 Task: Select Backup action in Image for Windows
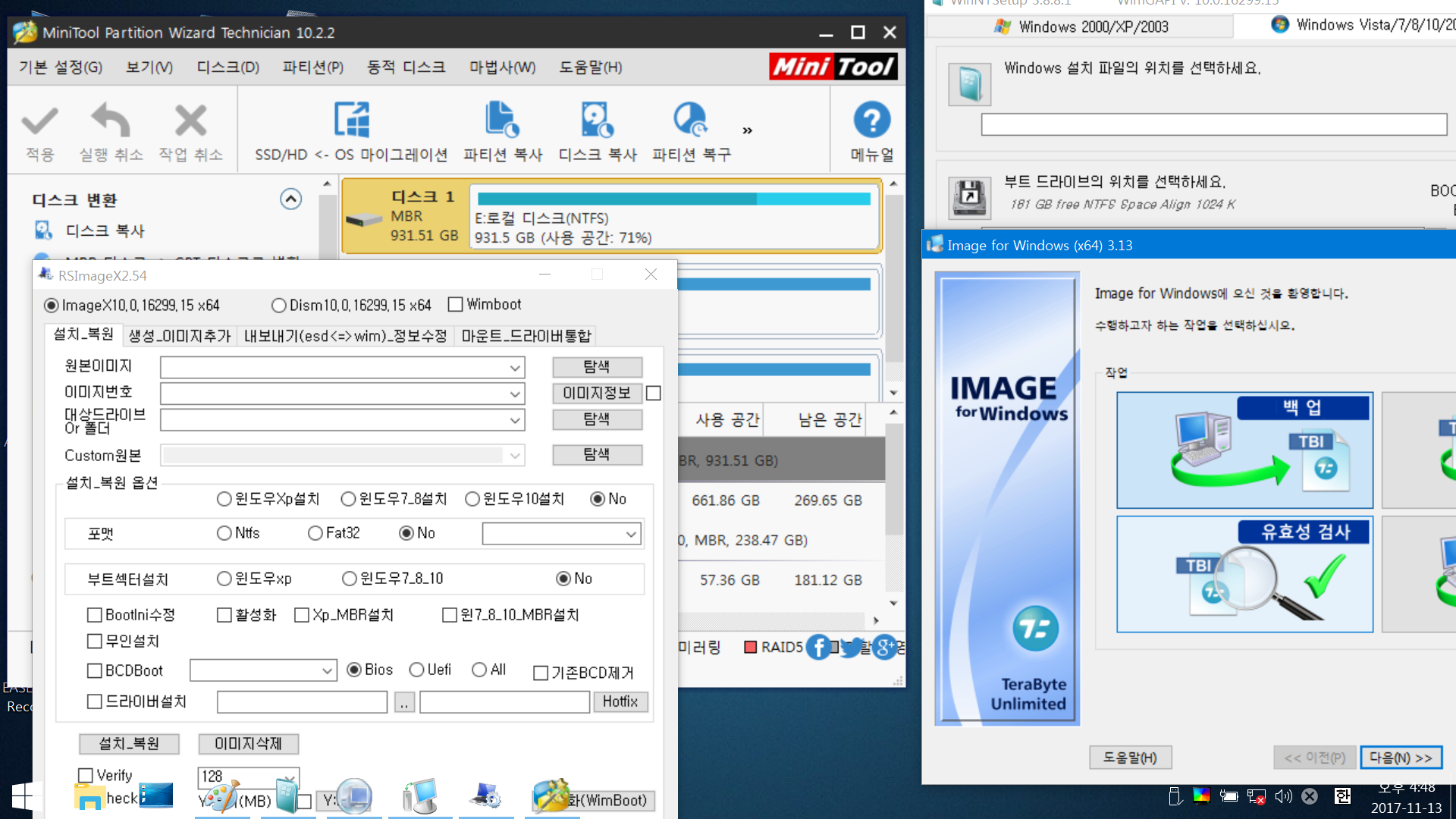[x=1244, y=450]
